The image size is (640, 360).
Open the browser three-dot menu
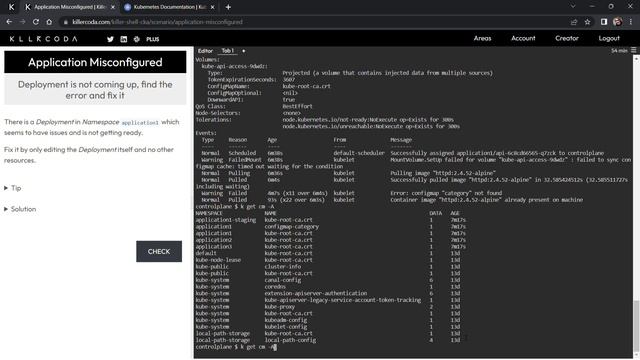(631, 22)
